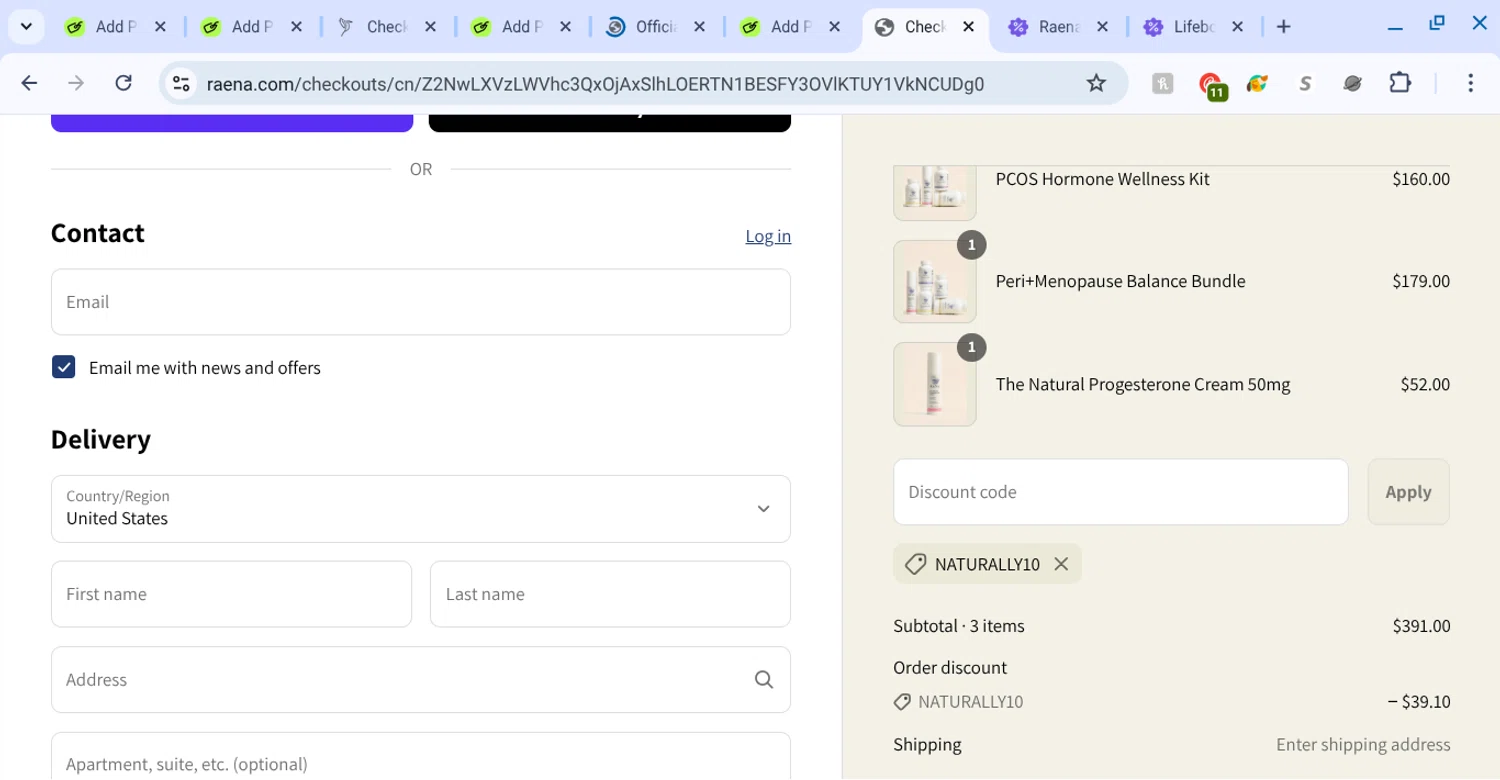This screenshot has height=780, width=1500.
Task: Click the $52.00 price
Action: point(1425,384)
